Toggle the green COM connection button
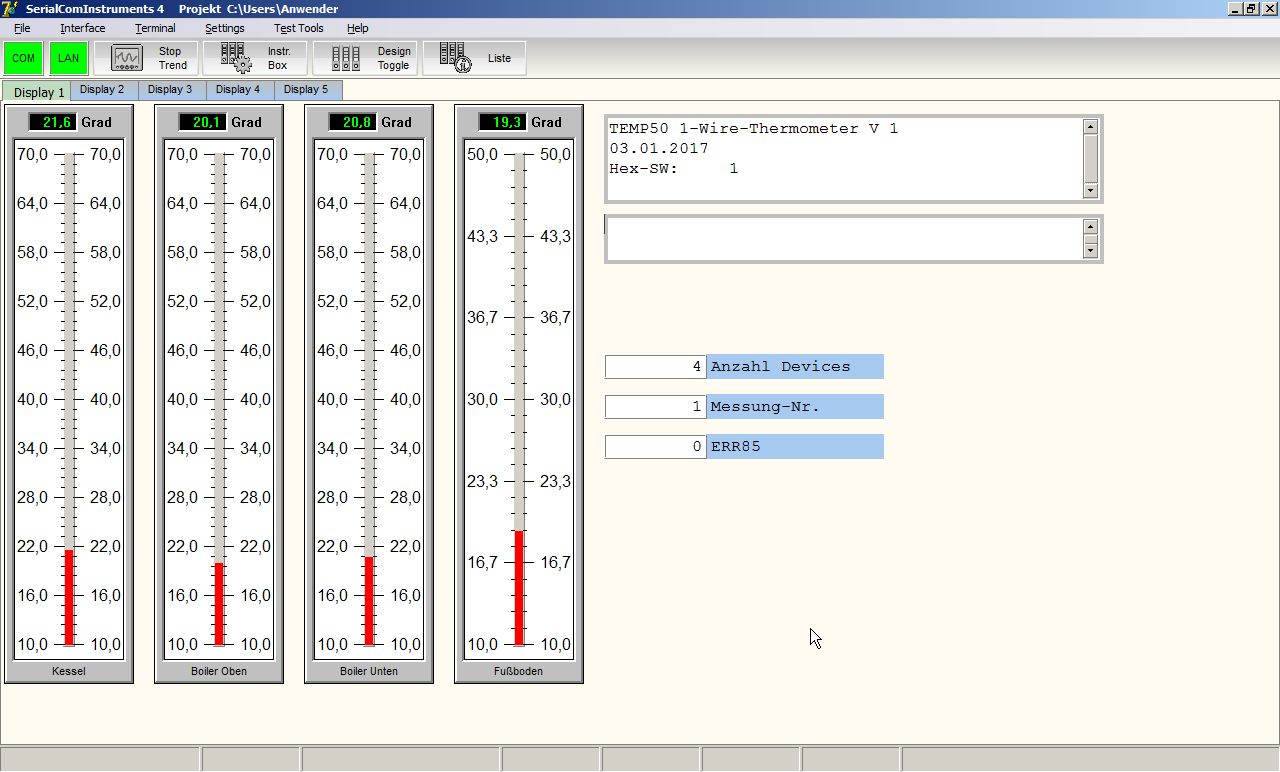The width and height of the screenshot is (1280, 772). [x=23, y=58]
